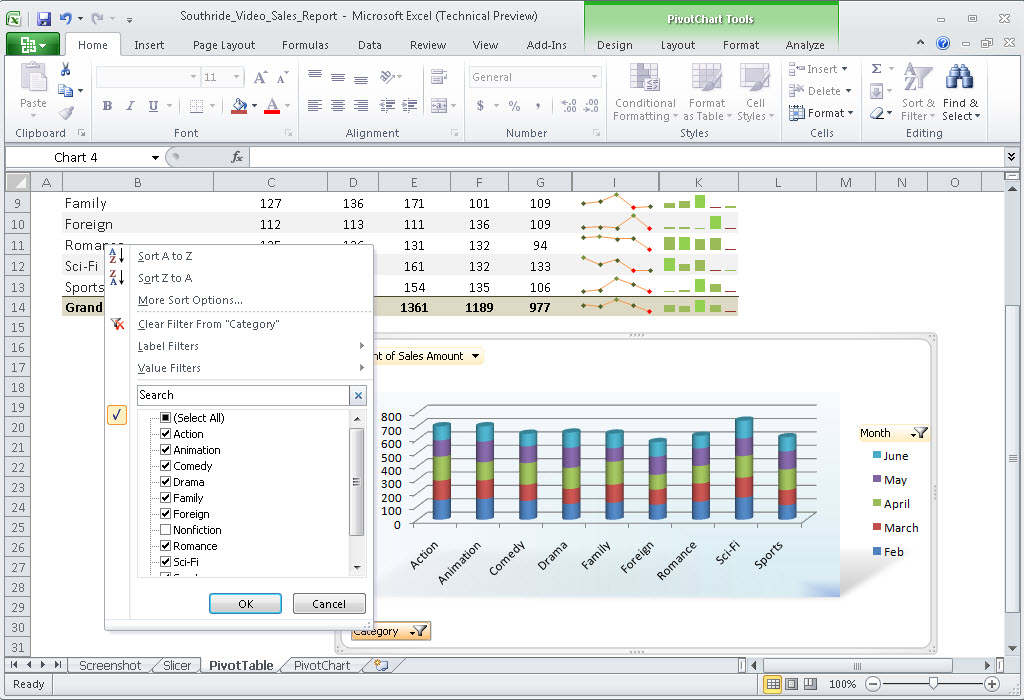Switch to the PivotChart sheet tab
The image size is (1024, 700).
(x=322, y=665)
